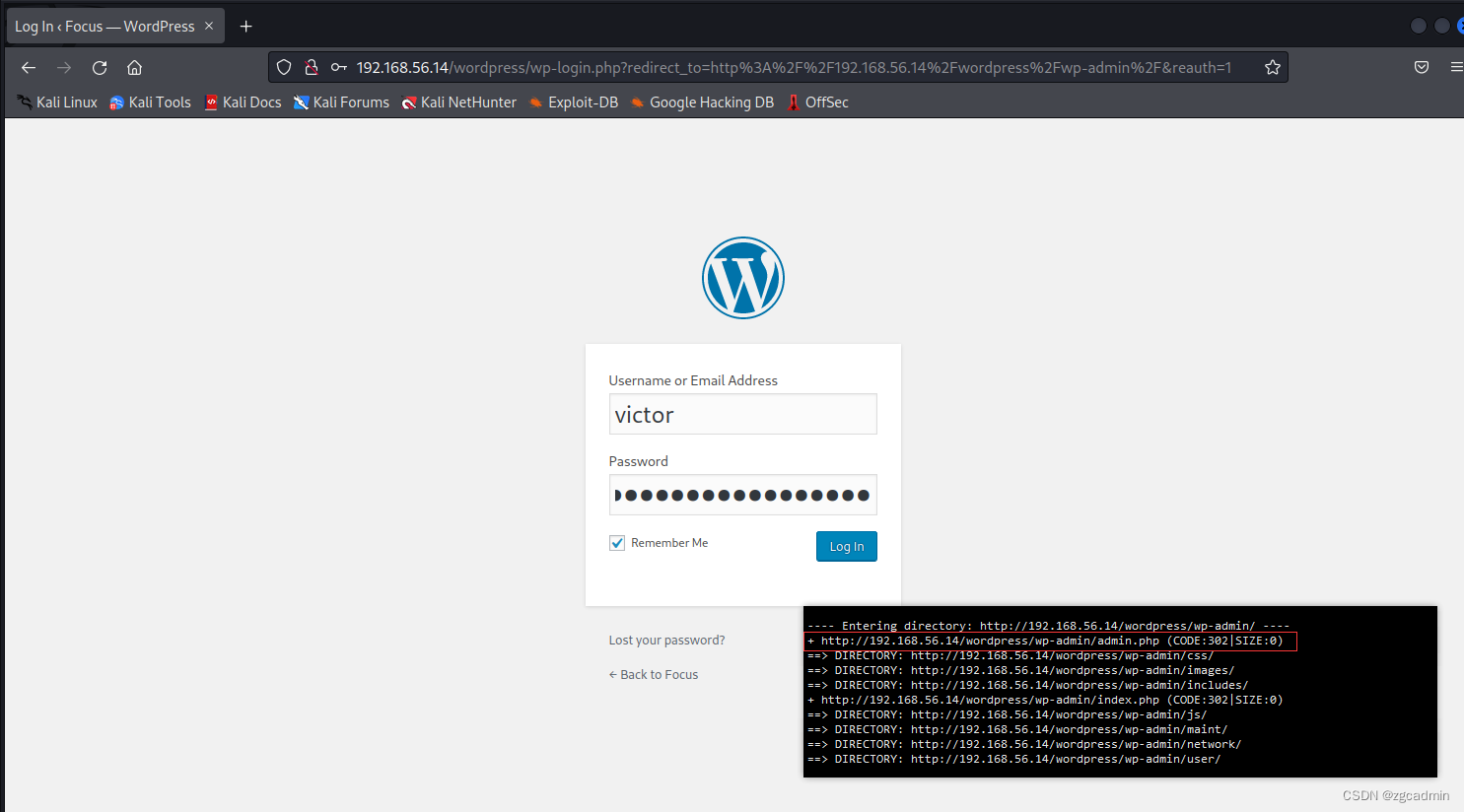Screen dimensions: 1464x812
Task: Open the Pocket save icon
Action: tap(1422, 67)
